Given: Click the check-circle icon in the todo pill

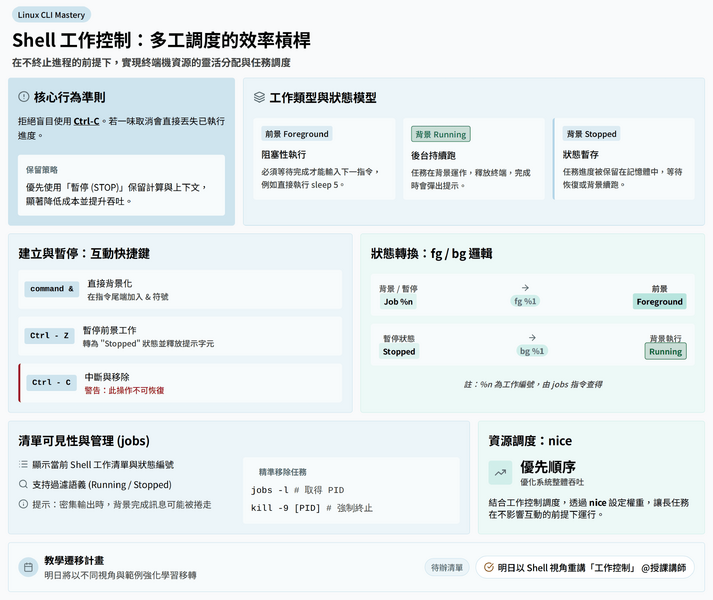Looking at the screenshot, I should point(489,567).
